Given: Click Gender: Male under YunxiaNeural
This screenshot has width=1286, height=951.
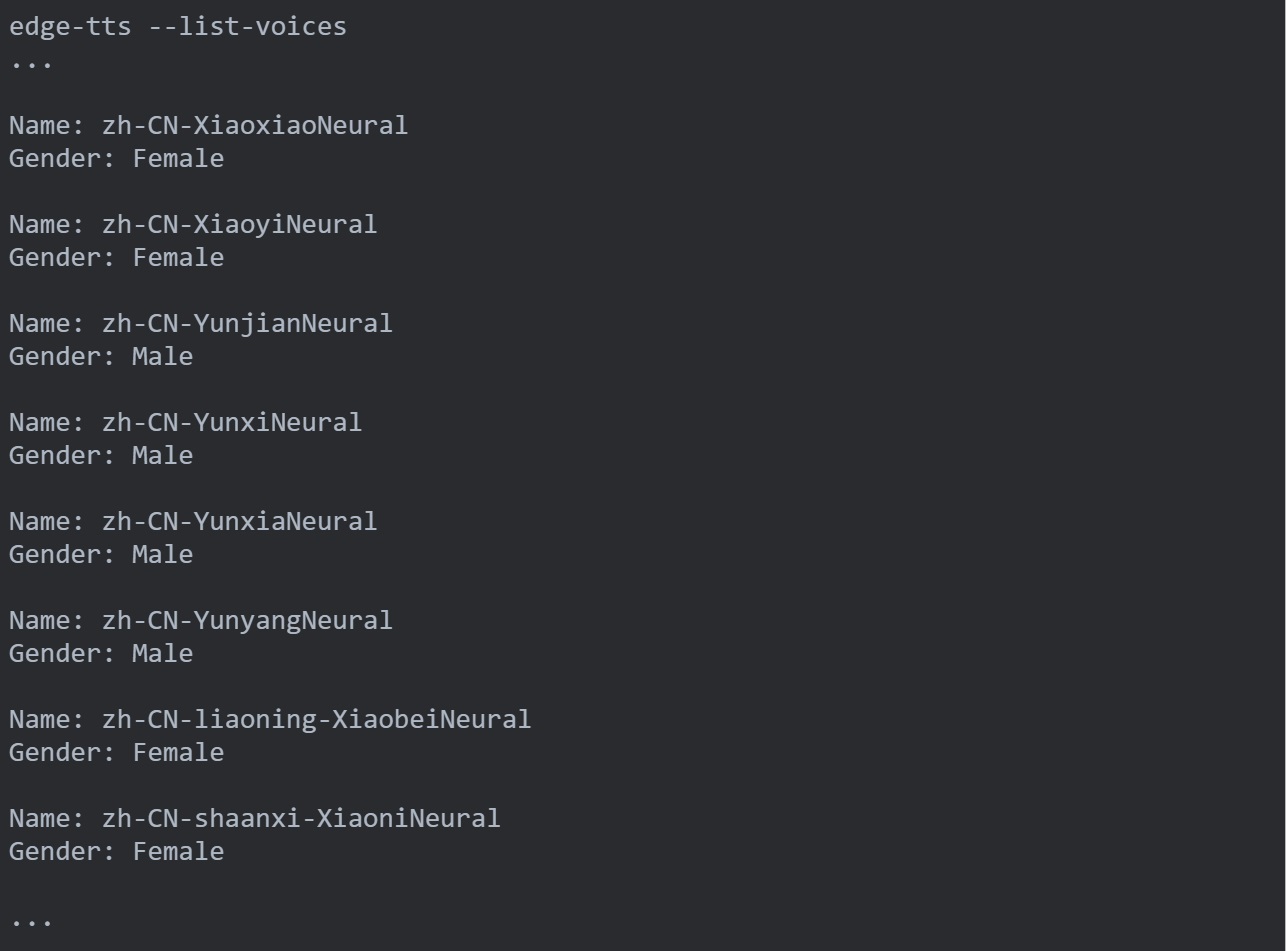Looking at the screenshot, I should (x=101, y=554).
